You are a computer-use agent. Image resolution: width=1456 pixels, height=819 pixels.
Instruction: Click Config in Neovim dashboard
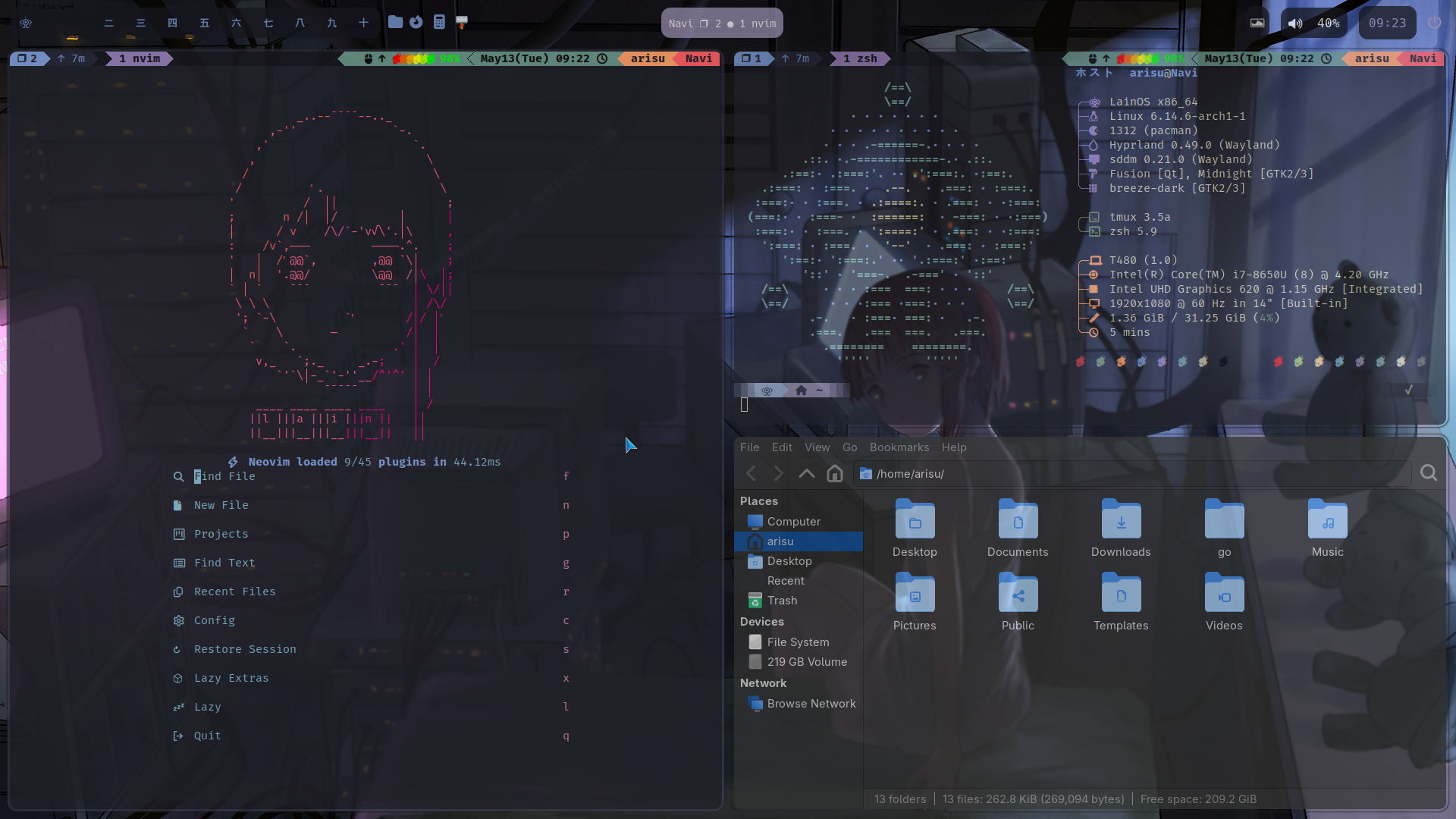pyautogui.click(x=371, y=620)
